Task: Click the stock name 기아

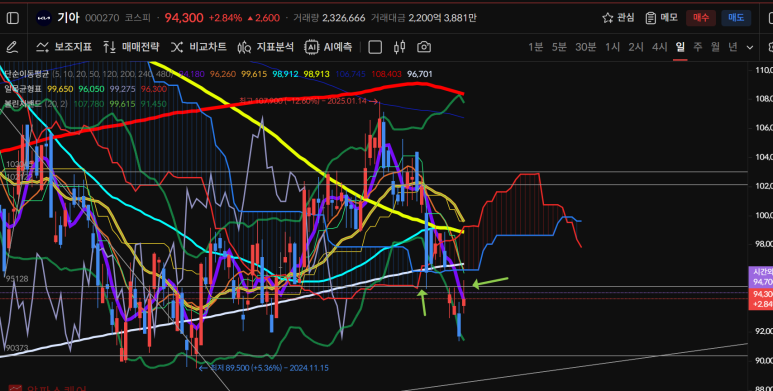Action: (x=68, y=18)
